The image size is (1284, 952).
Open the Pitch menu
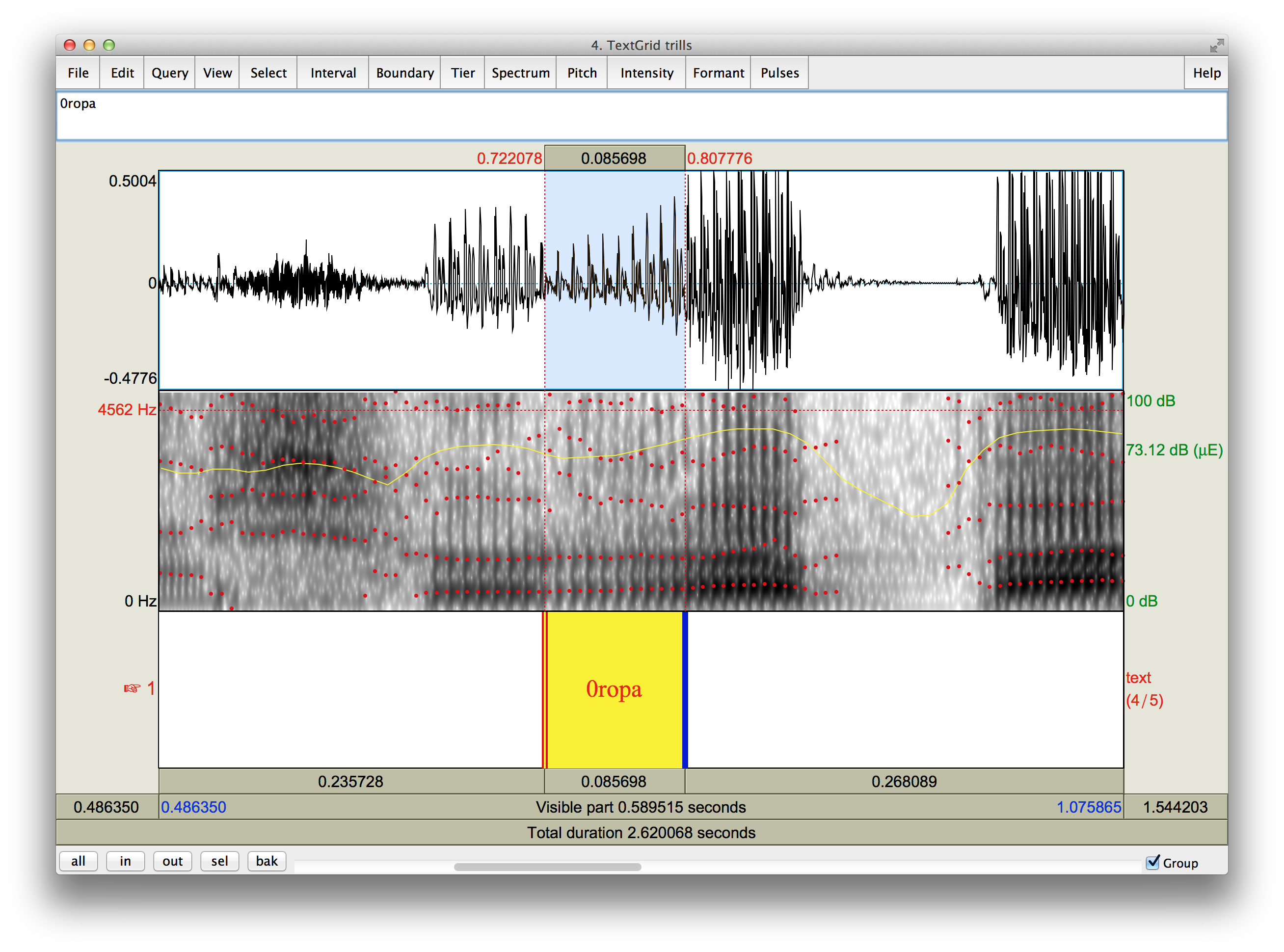coord(582,73)
